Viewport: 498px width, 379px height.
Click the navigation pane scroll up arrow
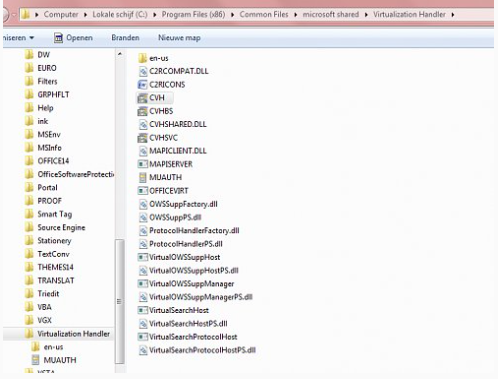(120, 54)
